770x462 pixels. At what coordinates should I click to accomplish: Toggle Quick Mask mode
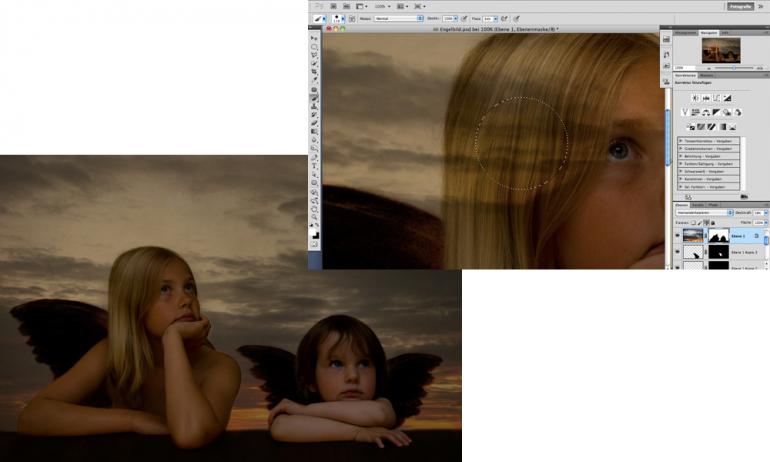(314, 244)
